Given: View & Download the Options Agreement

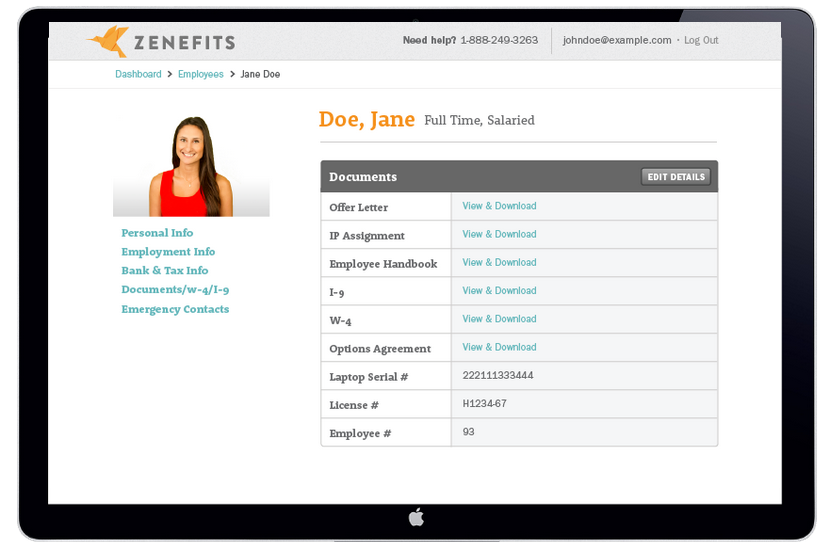Looking at the screenshot, I should click(x=500, y=347).
